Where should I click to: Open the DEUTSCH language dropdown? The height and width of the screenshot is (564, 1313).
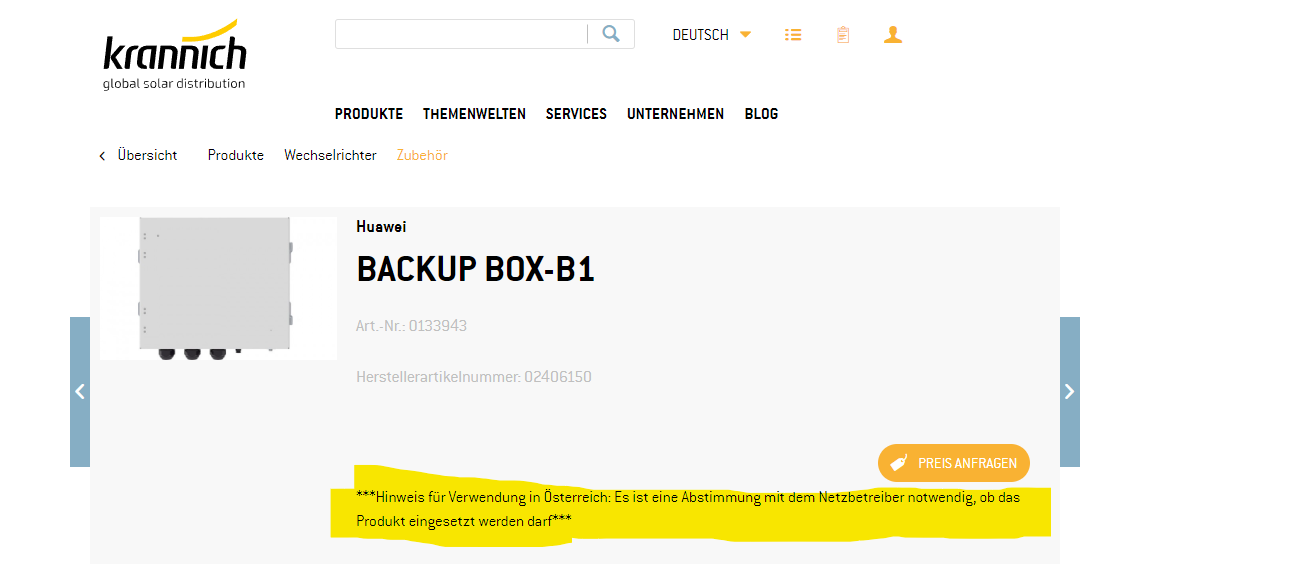[711, 34]
